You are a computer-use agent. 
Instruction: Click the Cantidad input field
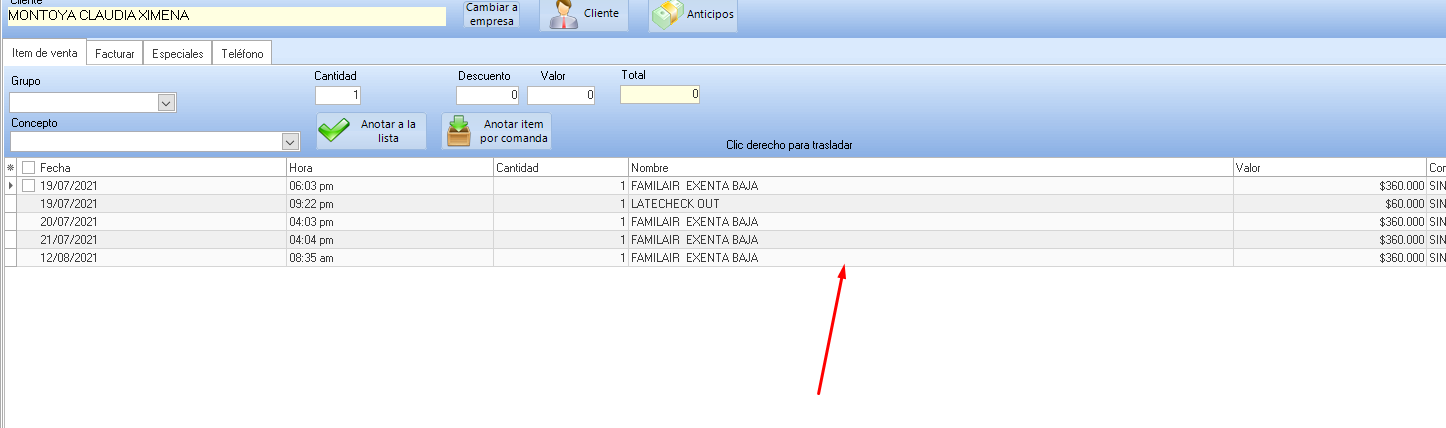338,96
